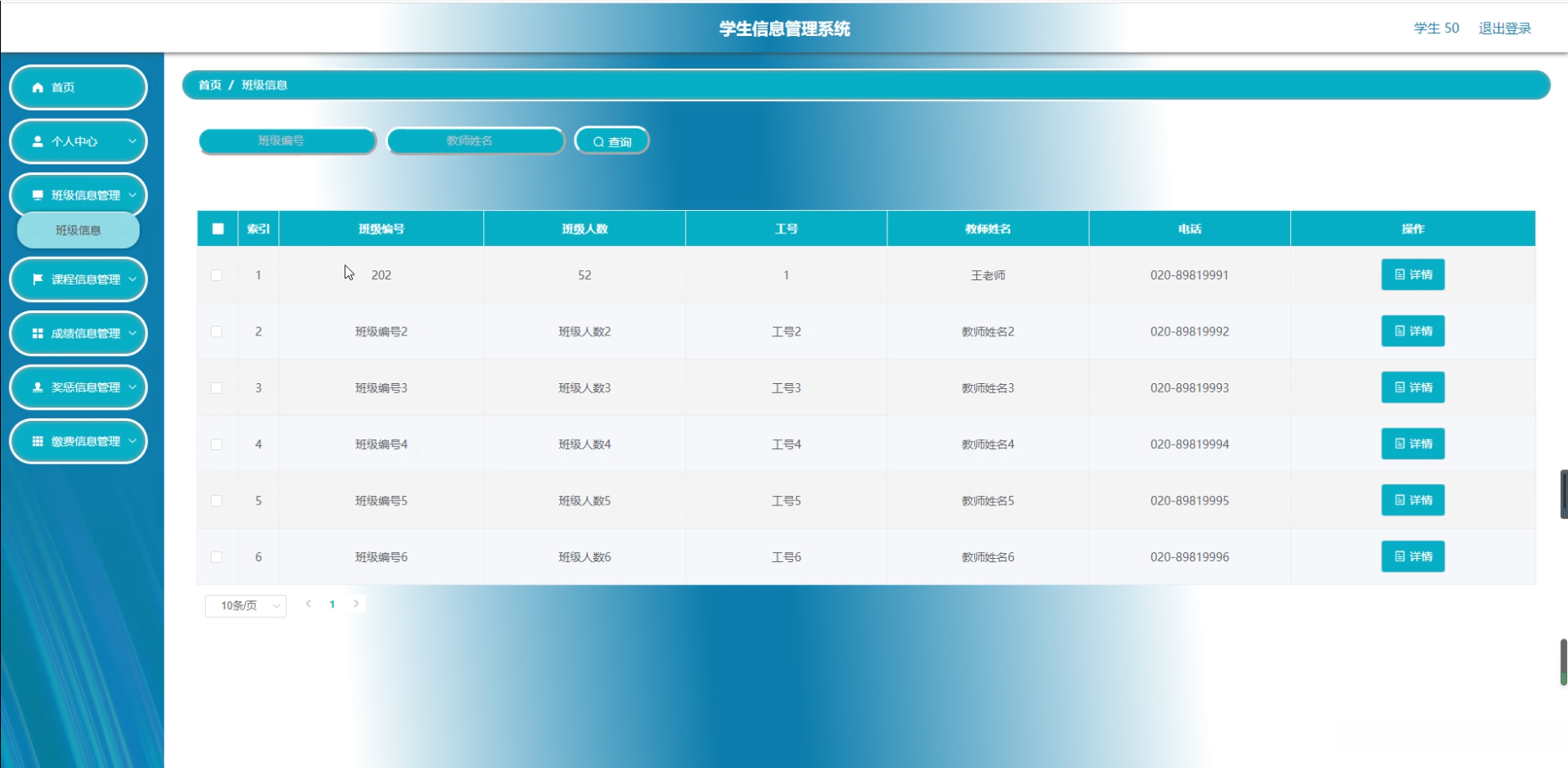Open the 课程信息管理 sidebar menu
The width and height of the screenshot is (1568, 768).
pyautogui.click(x=79, y=279)
